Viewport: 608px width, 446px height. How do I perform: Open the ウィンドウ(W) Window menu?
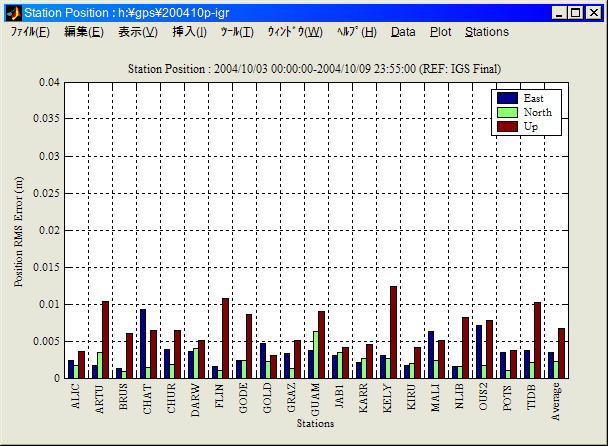[x=294, y=32]
